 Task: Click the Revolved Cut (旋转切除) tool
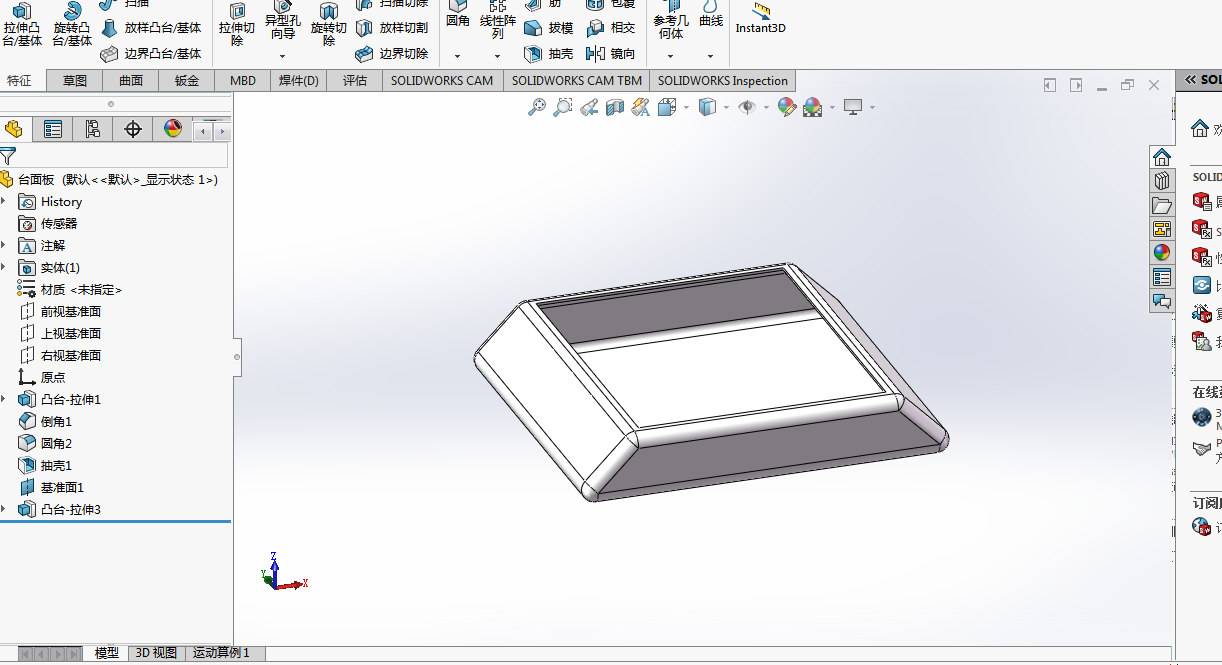(x=328, y=25)
